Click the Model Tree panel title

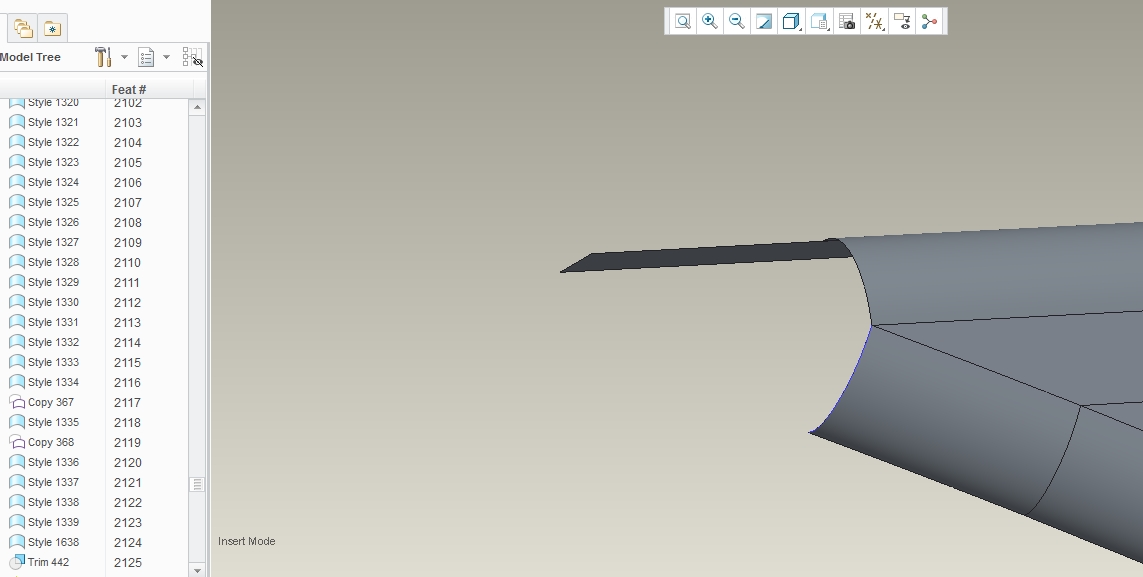[x=30, y=57]
